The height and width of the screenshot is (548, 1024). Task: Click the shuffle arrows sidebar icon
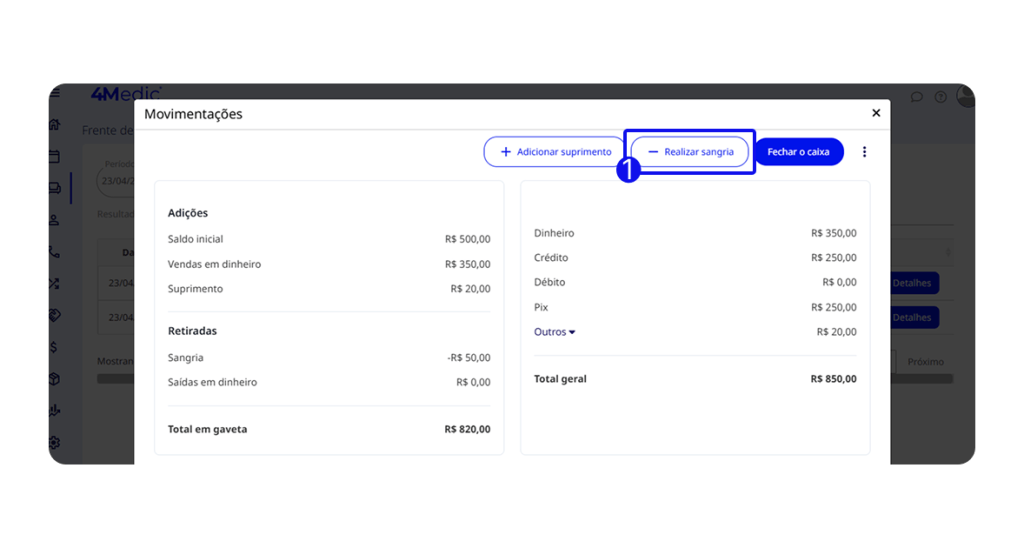click(x=54, y=284)
